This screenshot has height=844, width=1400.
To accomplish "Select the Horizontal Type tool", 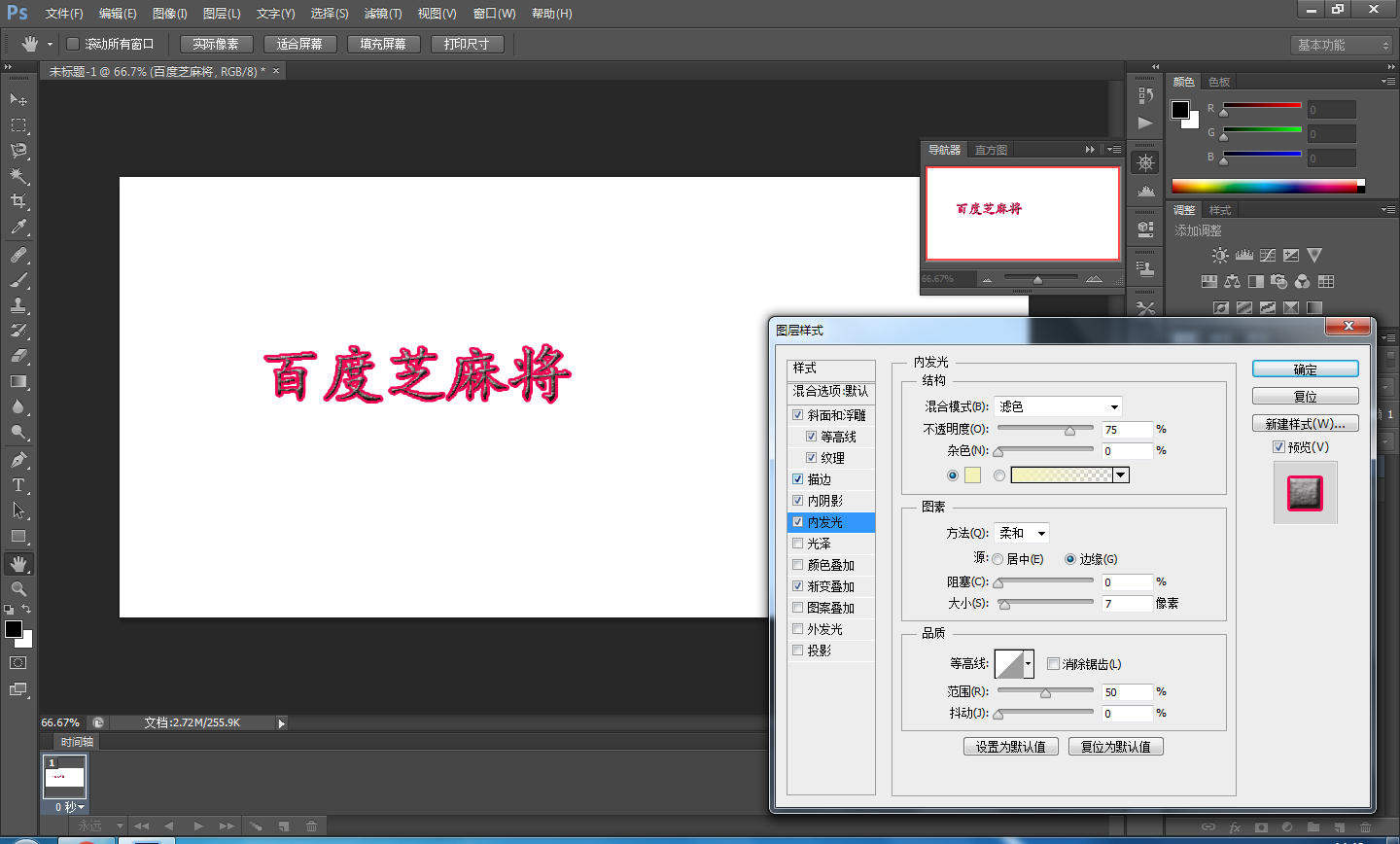I will coord(18,485).
